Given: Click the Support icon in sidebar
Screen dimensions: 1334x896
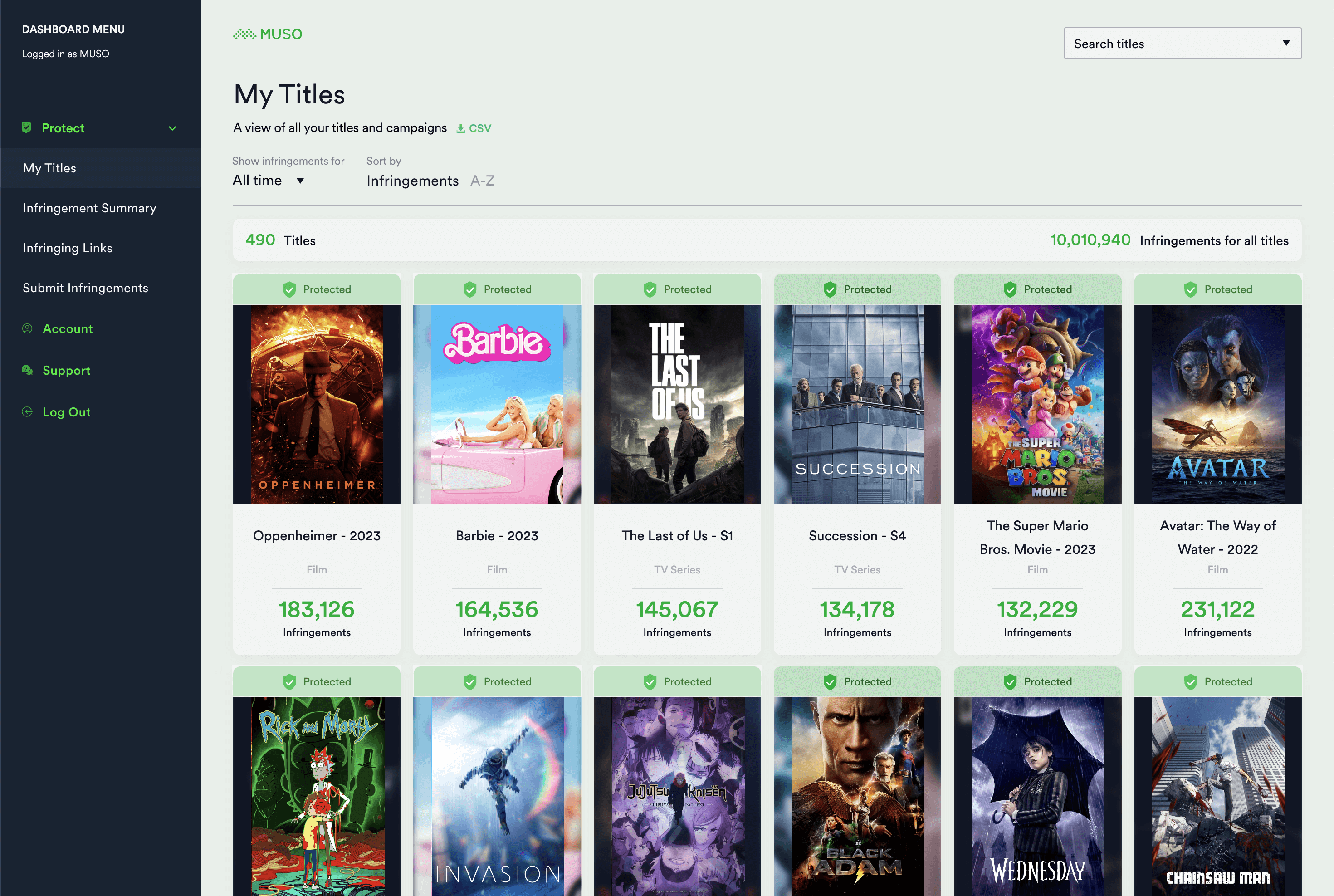Looking at the screenshot, I should pos(28,370).
